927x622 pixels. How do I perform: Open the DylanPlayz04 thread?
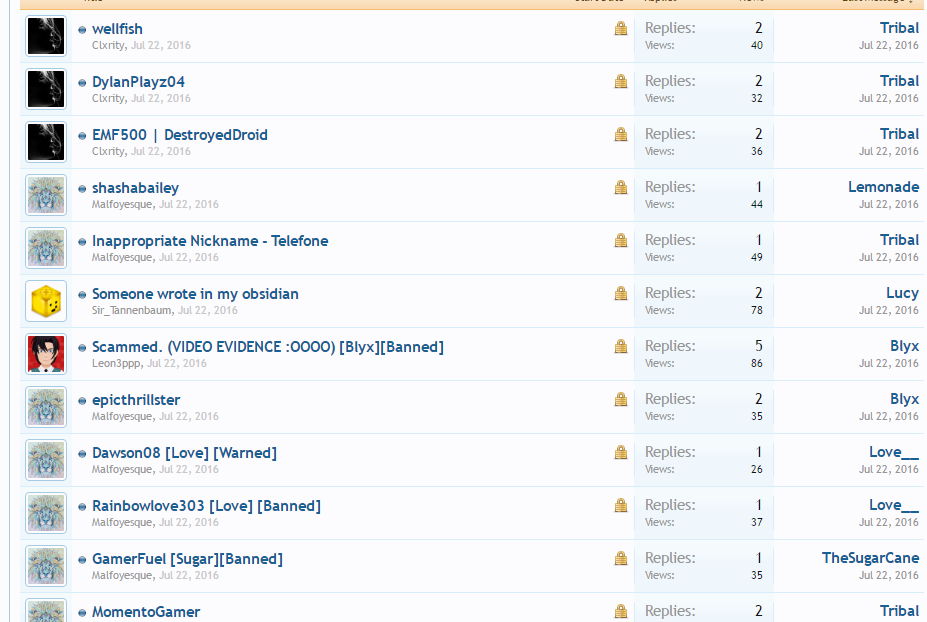point(138,82)
